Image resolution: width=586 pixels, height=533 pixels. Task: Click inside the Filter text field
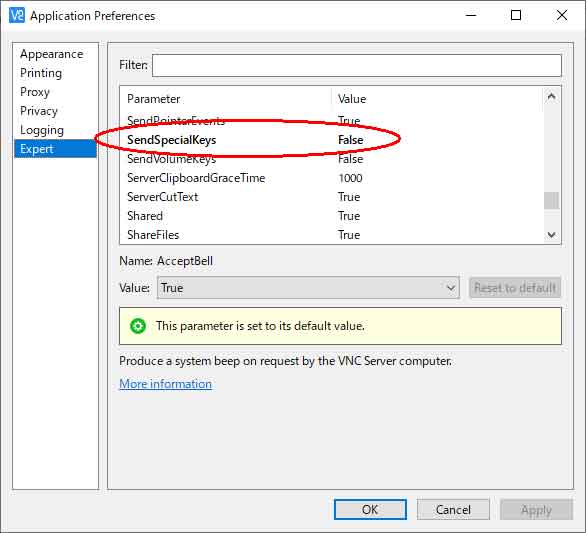pyautogui.click(x=357, y=65)
